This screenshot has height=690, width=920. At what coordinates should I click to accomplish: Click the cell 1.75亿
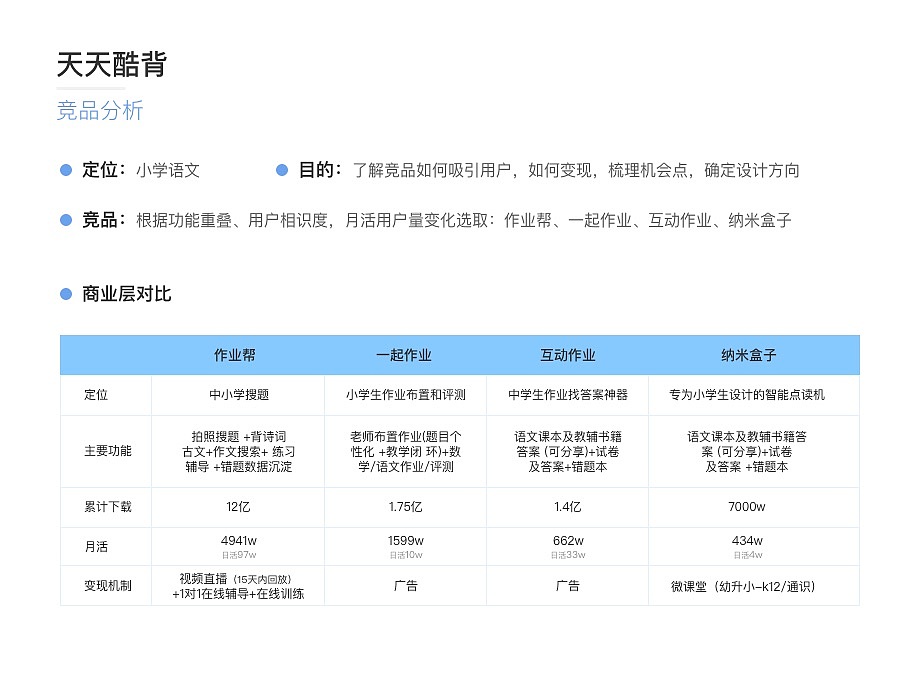coord(405,506)
